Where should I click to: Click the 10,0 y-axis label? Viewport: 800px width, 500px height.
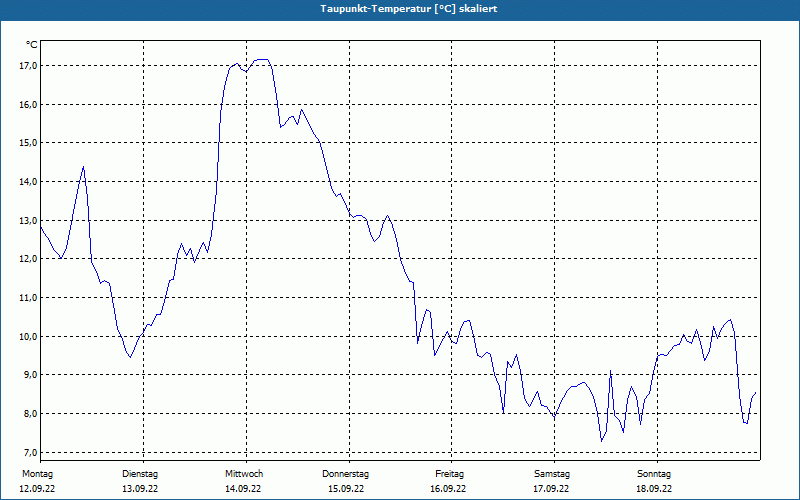[x=29, y=336]
